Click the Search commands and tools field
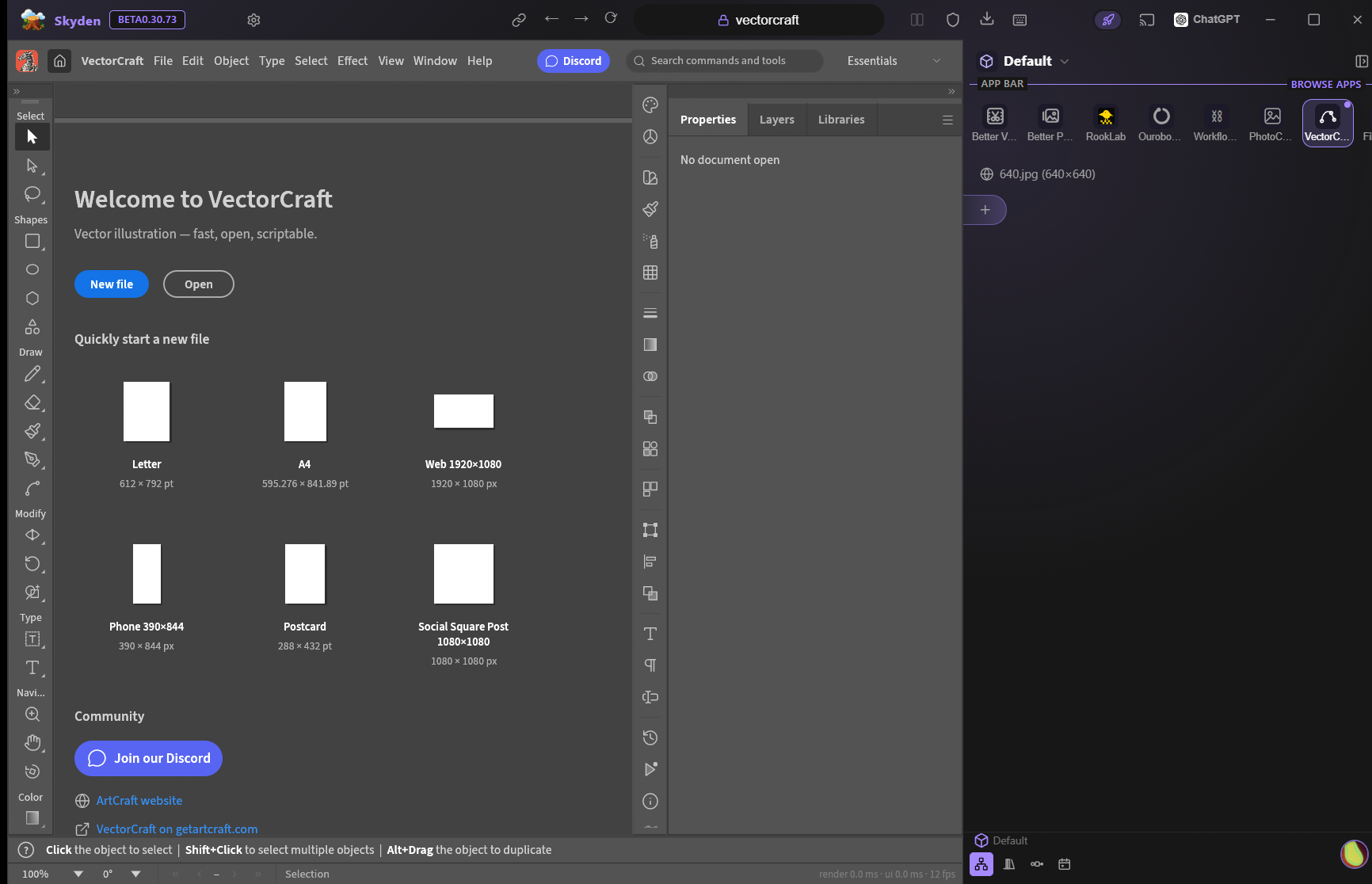This screenshot has height=884, width=1372. 725,61
